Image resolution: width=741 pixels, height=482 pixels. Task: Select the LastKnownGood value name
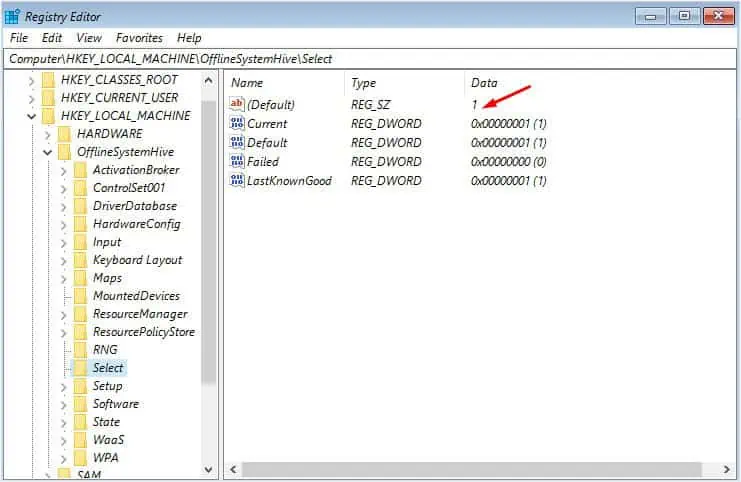289,181
